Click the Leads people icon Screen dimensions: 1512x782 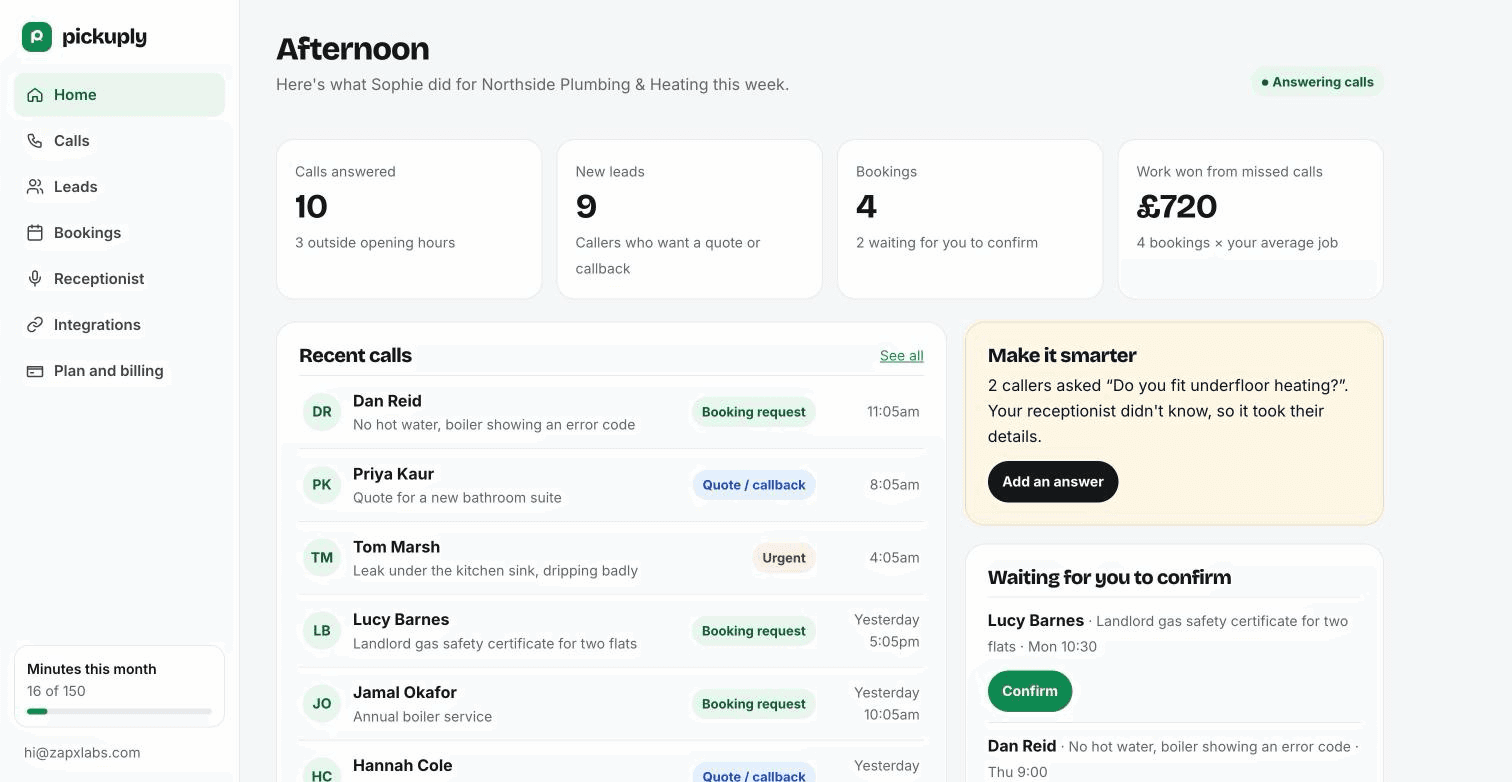(35, 187)
